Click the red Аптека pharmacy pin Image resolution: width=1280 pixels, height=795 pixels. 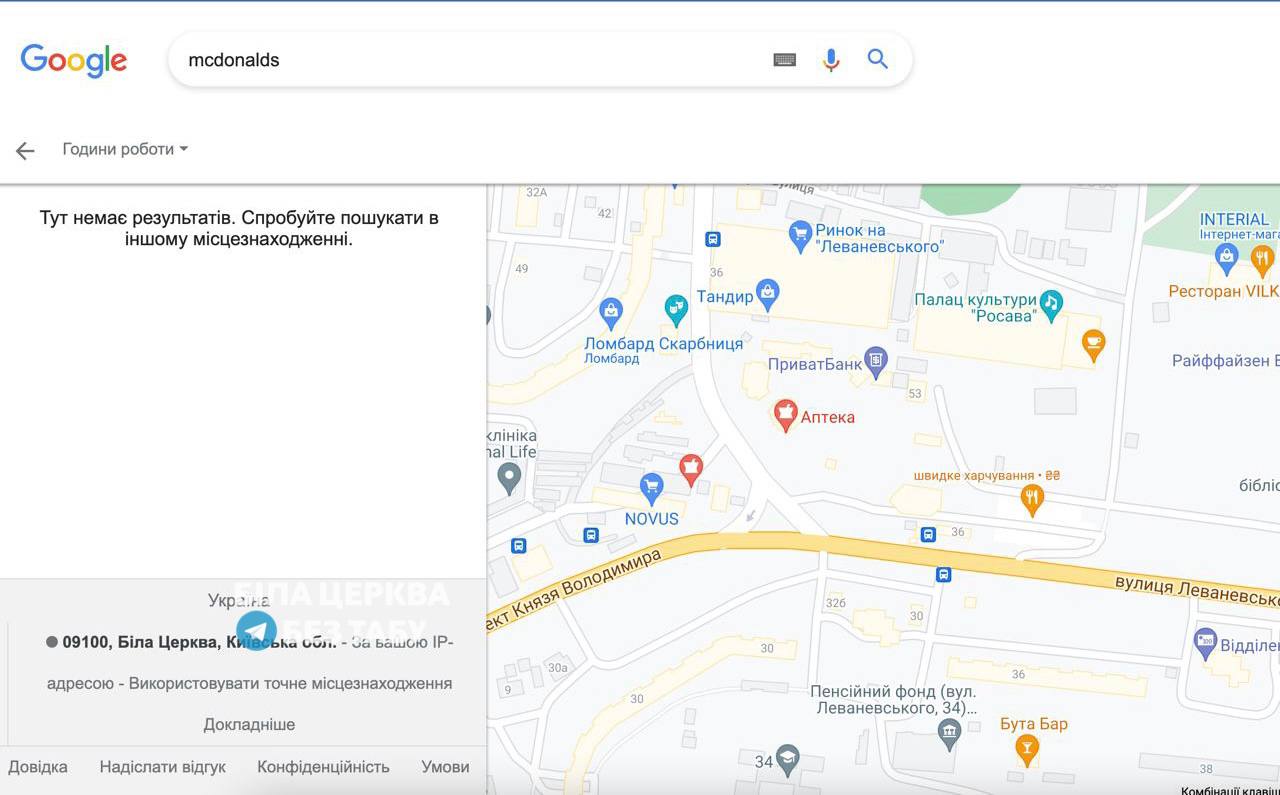pos(786,415)
